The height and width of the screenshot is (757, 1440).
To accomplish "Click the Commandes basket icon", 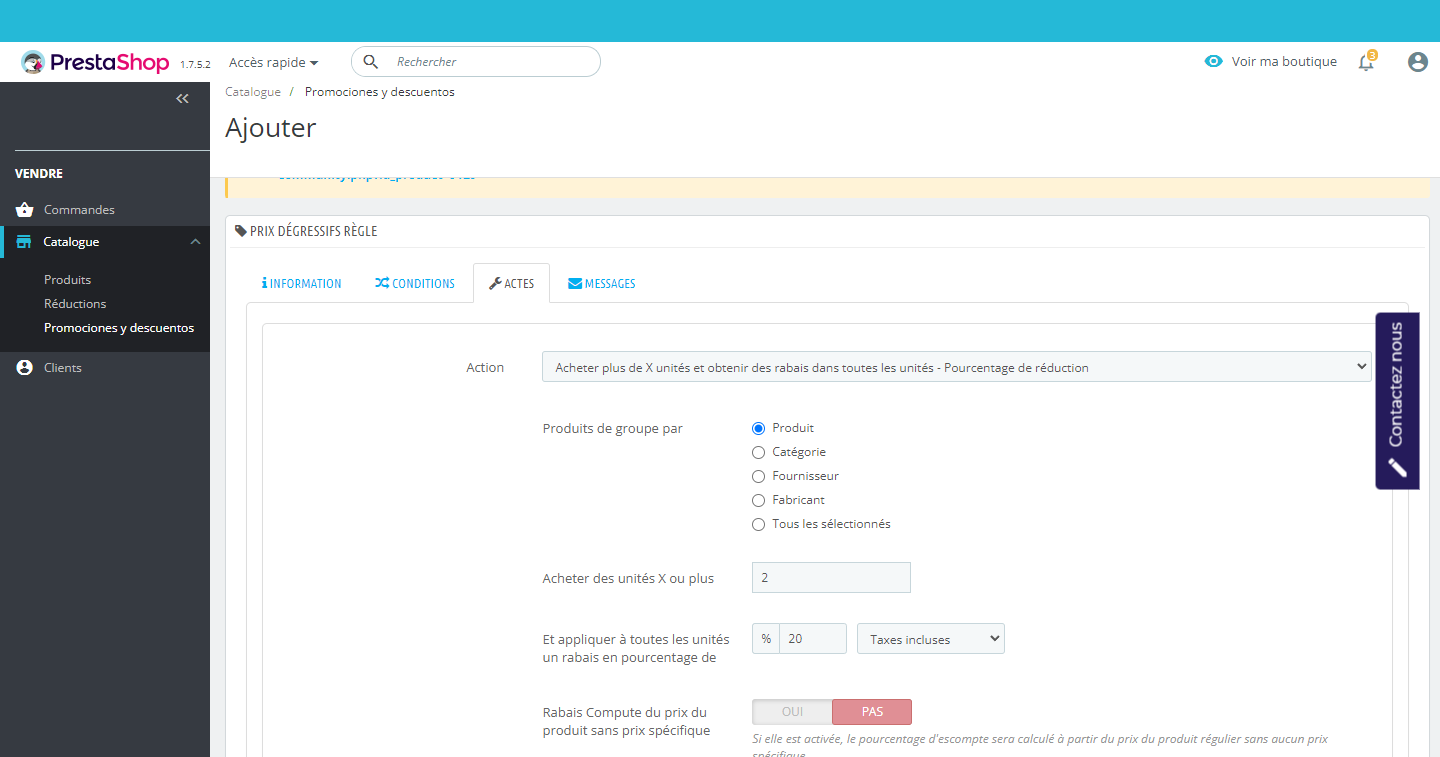I will coord(25,210).
